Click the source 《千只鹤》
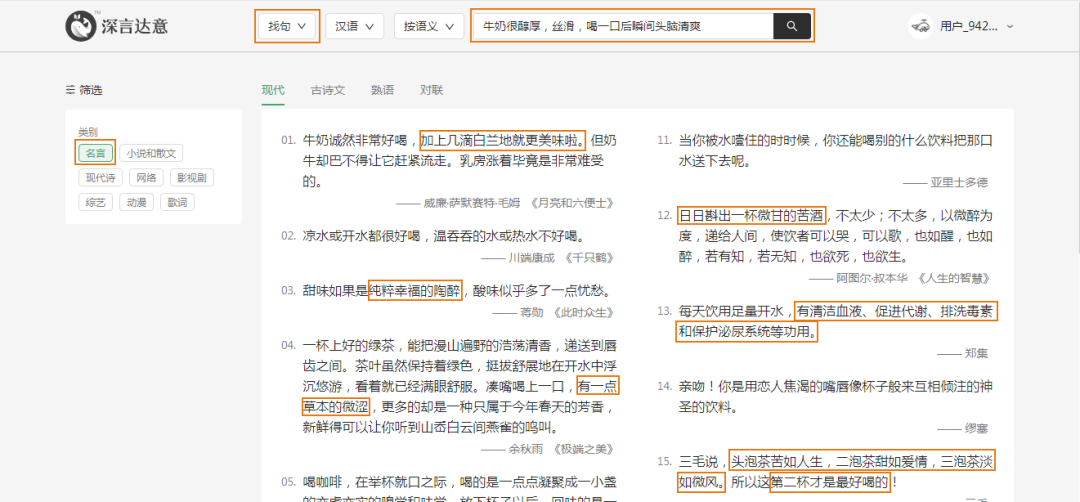Screen dimensions: 1080x502 pyautogui.click(x=587, y=258)
